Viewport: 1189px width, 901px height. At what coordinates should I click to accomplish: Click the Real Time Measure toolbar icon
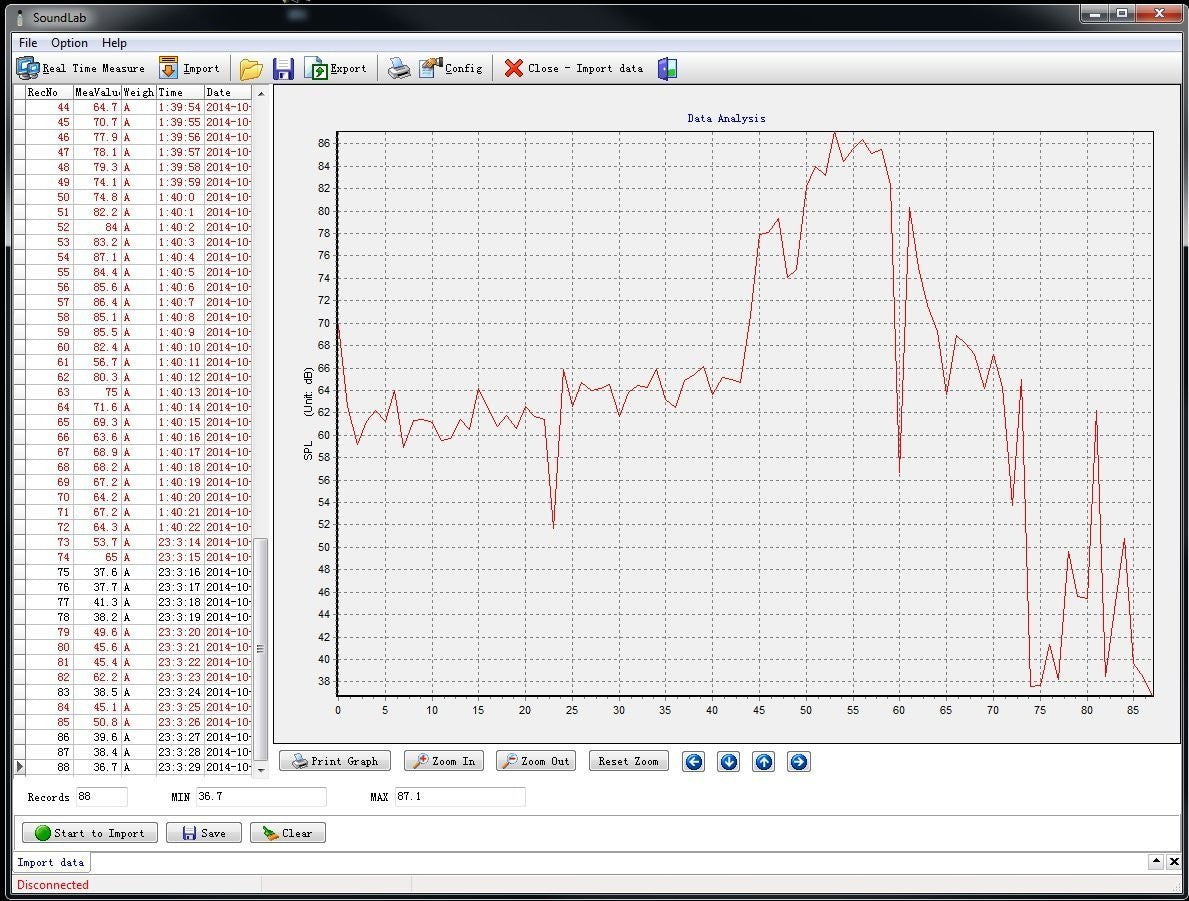[x=28, y=68]
